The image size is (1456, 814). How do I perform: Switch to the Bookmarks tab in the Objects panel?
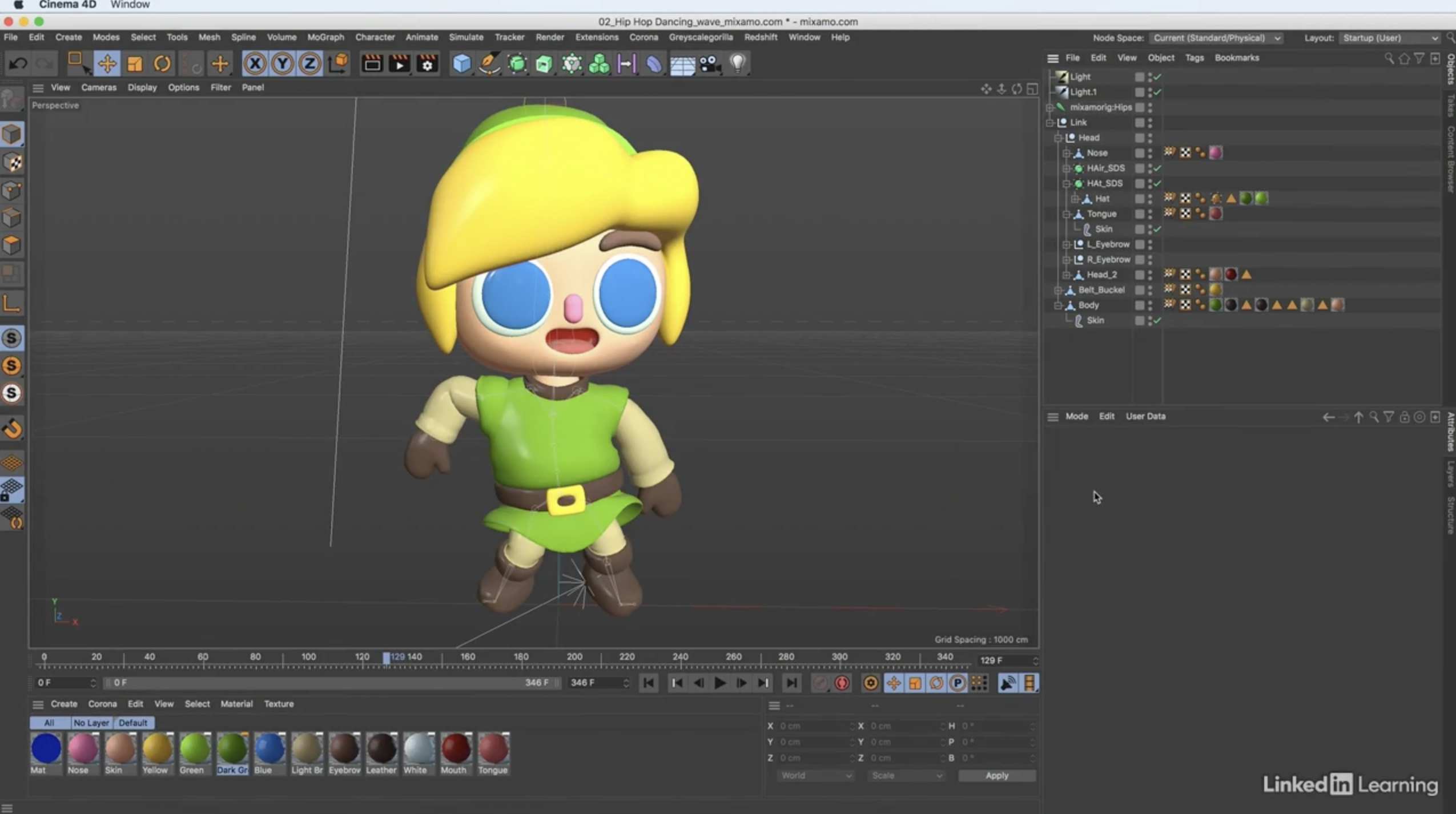coord(1237,58)
